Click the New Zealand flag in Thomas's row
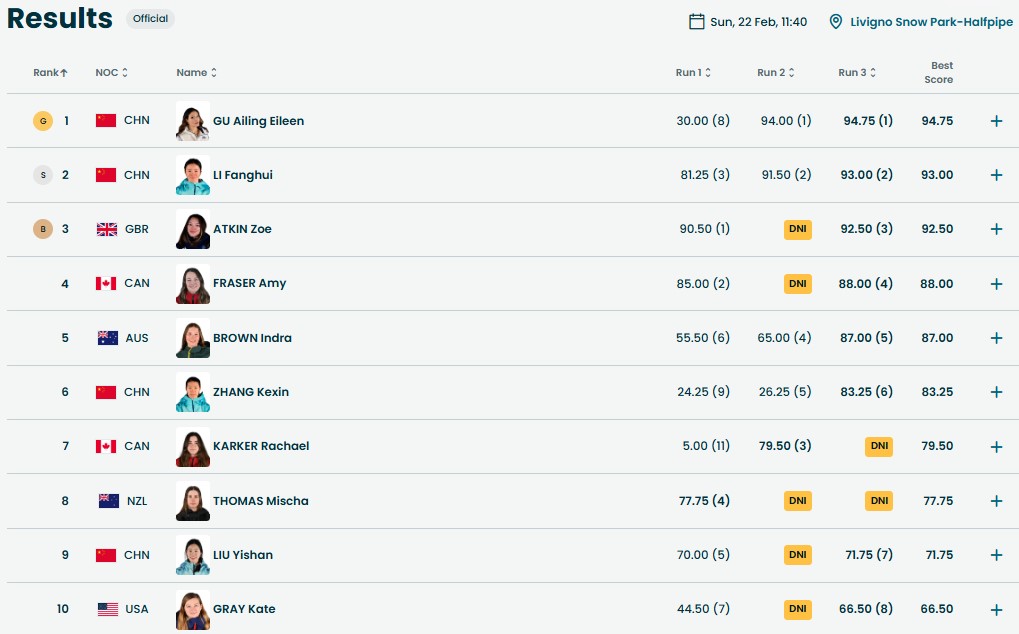This screenshot has width=1019, height=634. (x=108, y=501)
